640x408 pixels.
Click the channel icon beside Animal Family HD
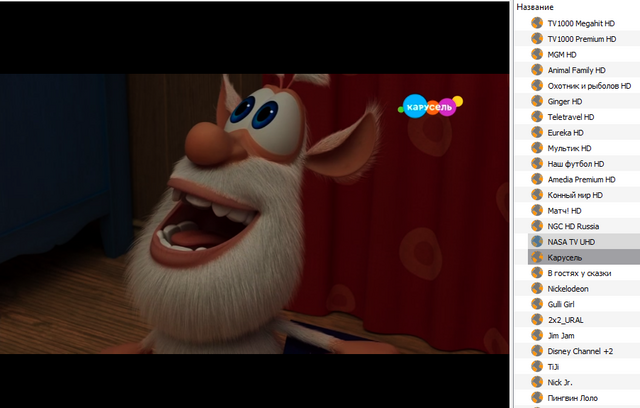pos(537,70)
